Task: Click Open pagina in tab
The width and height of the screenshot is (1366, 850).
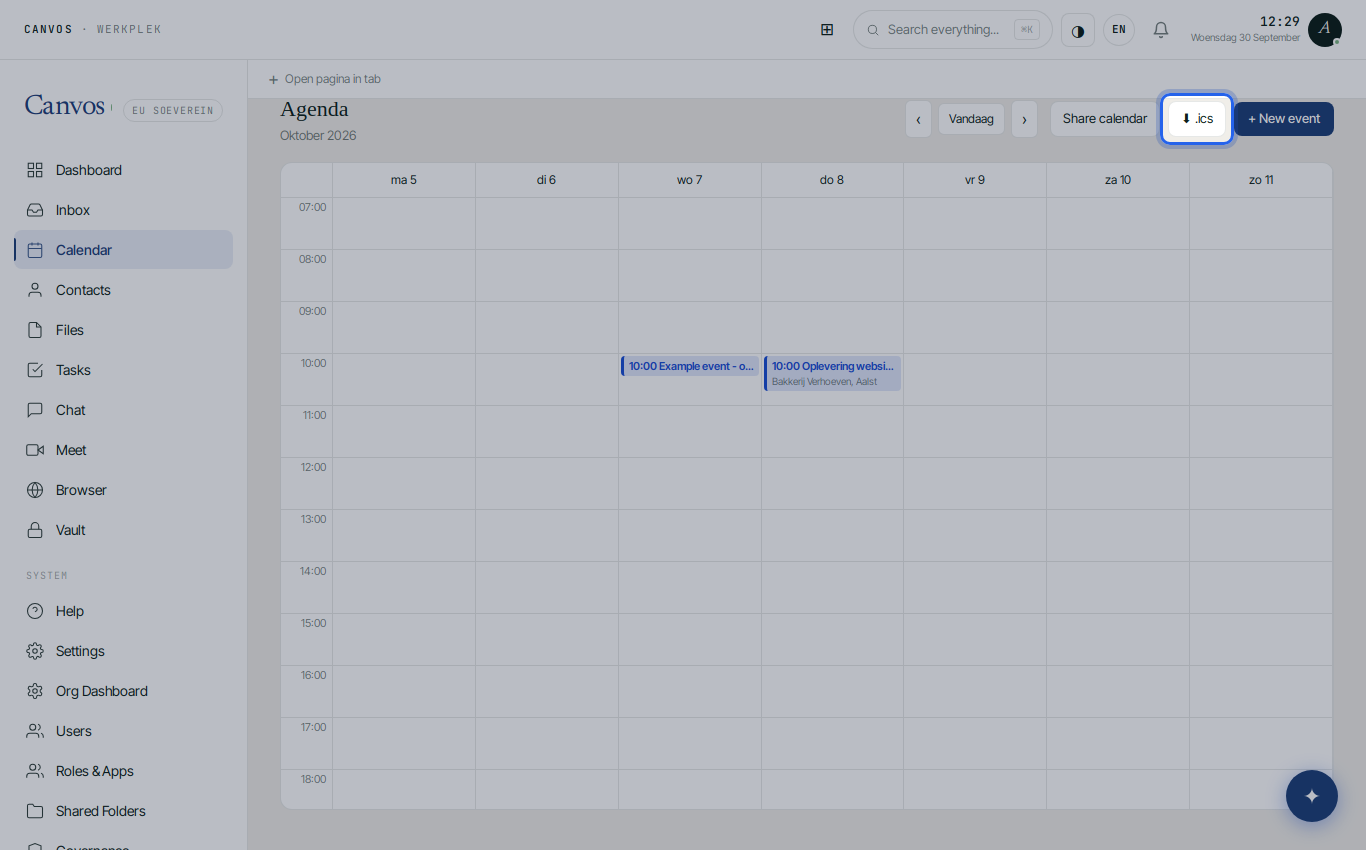Action: coord(325,79)
